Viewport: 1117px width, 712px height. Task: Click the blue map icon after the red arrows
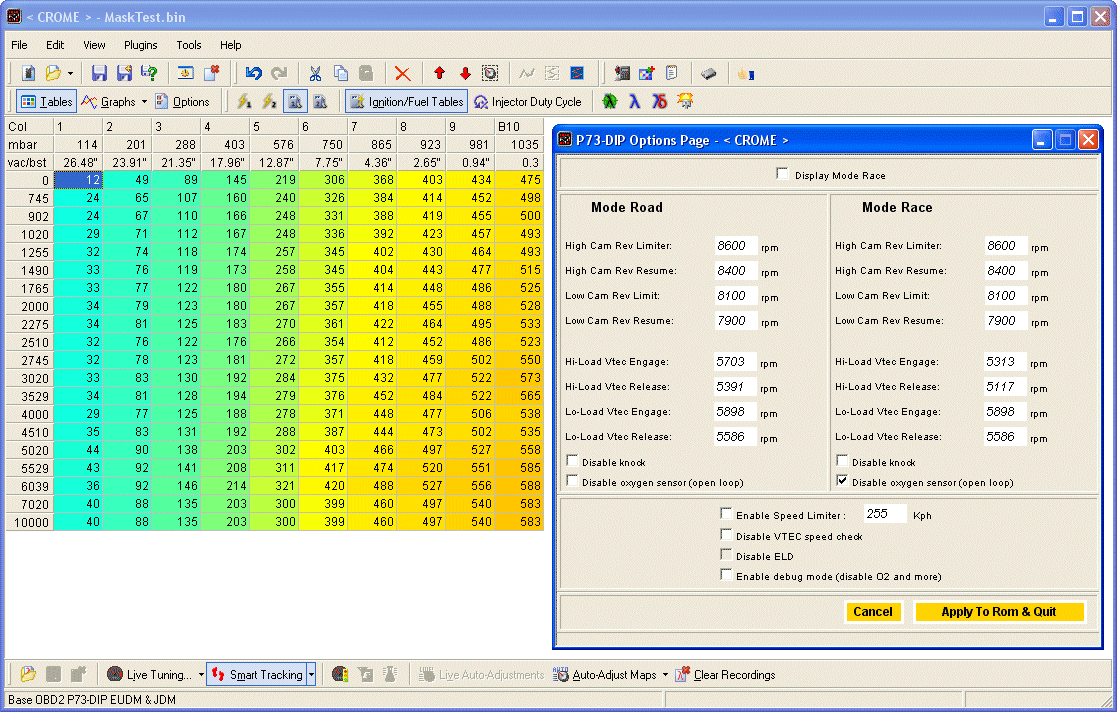point(577,73)
